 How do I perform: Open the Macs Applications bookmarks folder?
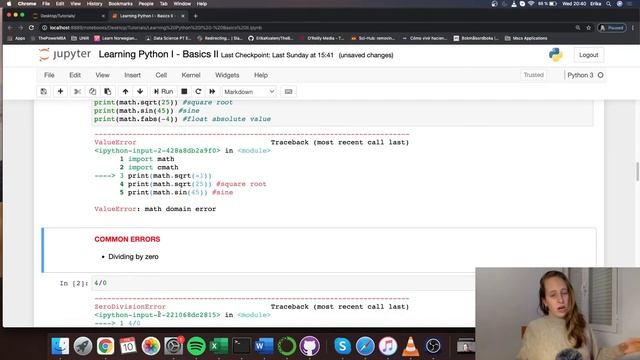click(x=526, y=38)
